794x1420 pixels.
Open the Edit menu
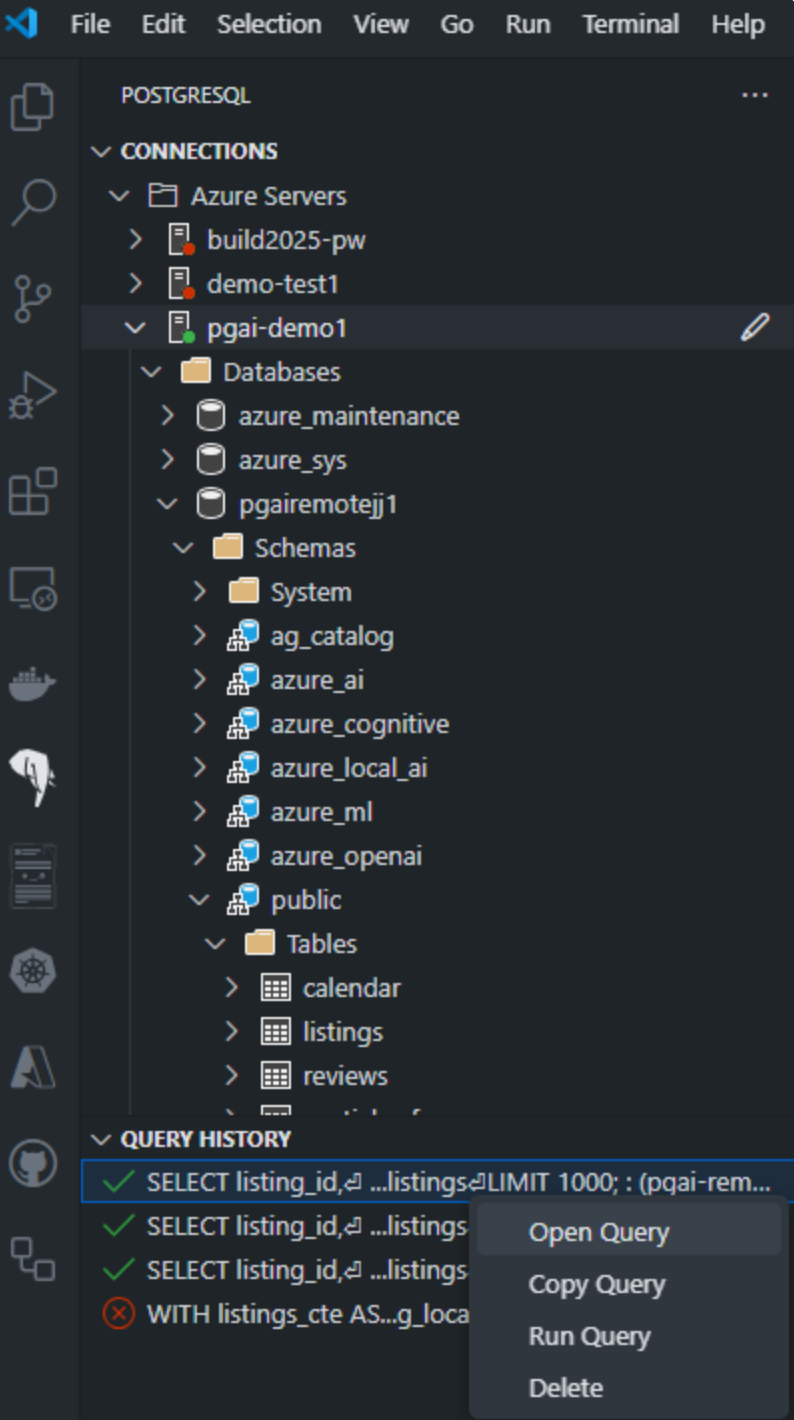coord(164,24)
